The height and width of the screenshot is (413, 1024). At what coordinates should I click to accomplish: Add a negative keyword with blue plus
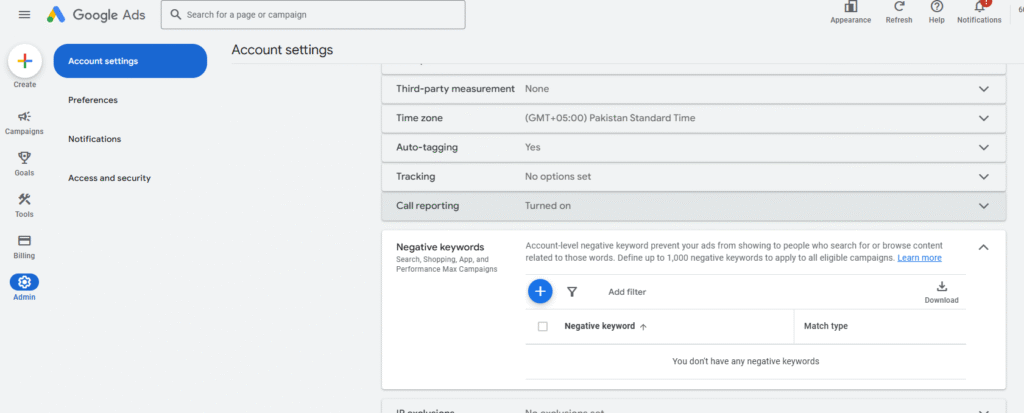pos(540,291)
